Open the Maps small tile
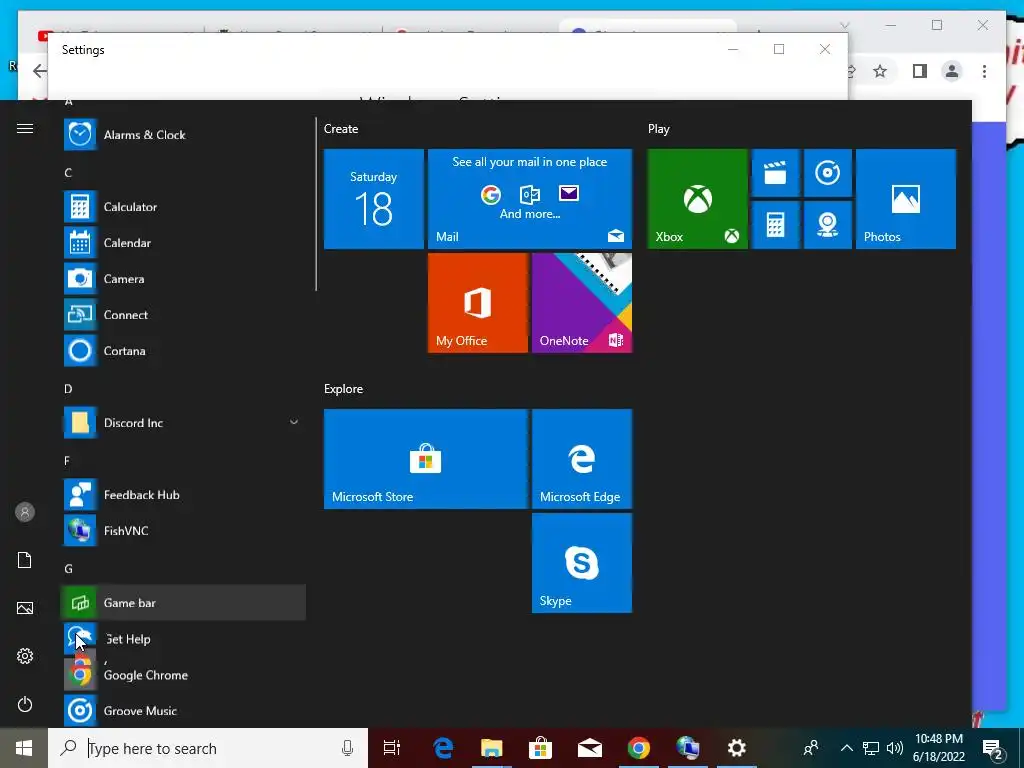 coord(827,225)
